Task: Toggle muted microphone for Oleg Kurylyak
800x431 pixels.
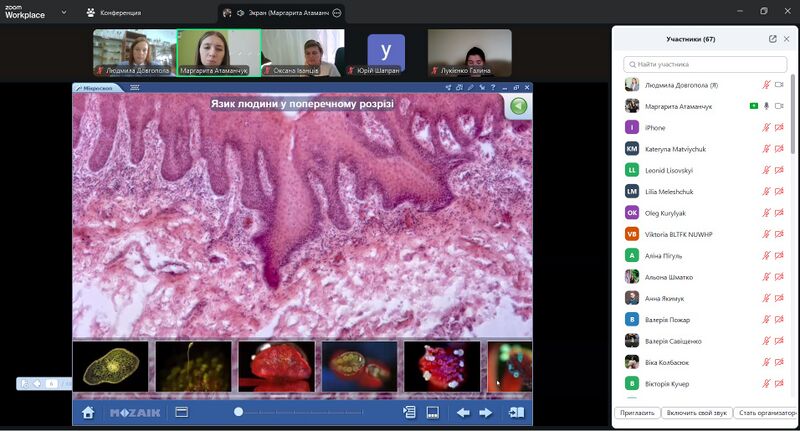Action: coord(766,212)
